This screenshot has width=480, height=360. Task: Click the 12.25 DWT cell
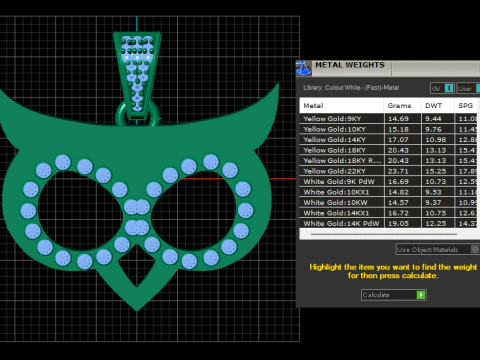438,224
